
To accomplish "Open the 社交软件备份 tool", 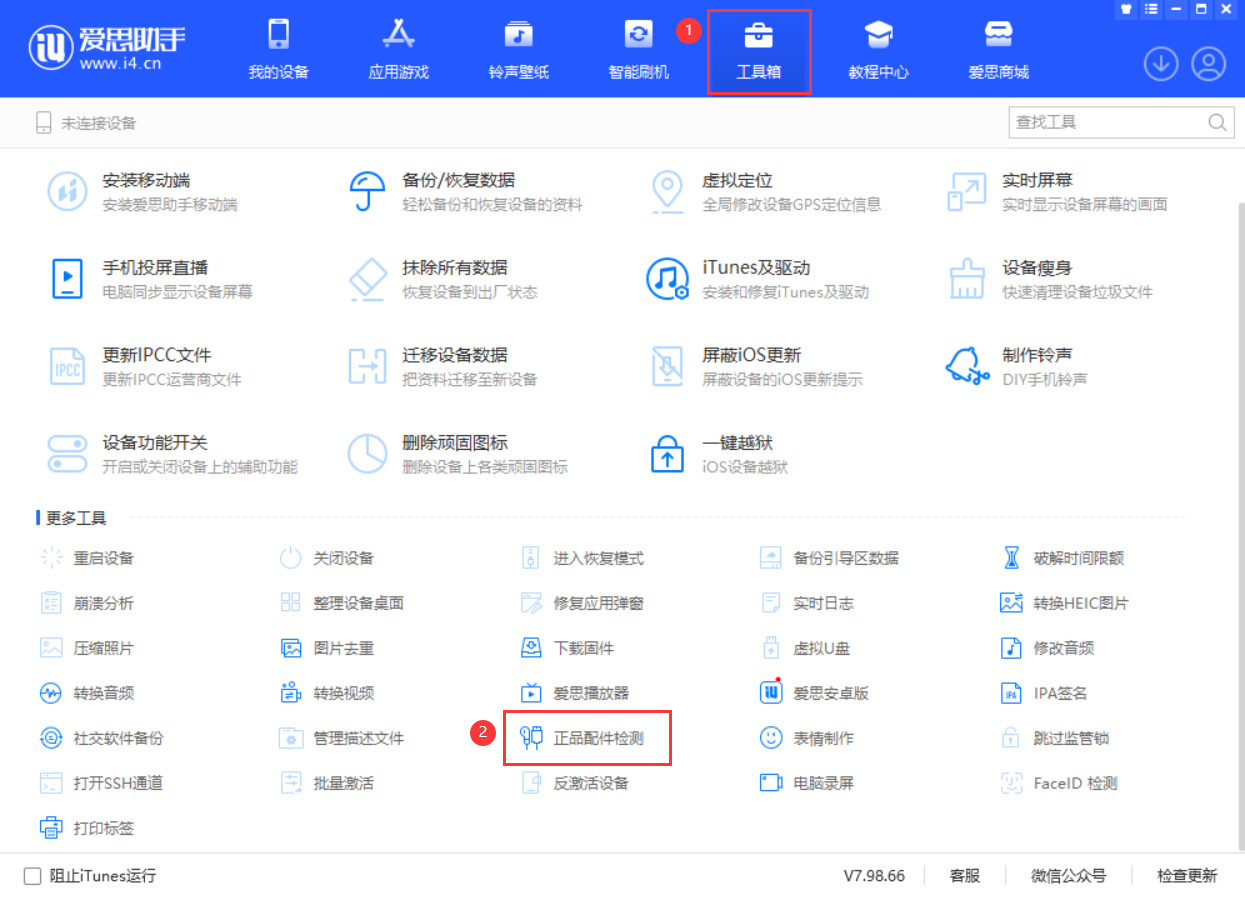I will pyautogui.click(x=102, y=738).
